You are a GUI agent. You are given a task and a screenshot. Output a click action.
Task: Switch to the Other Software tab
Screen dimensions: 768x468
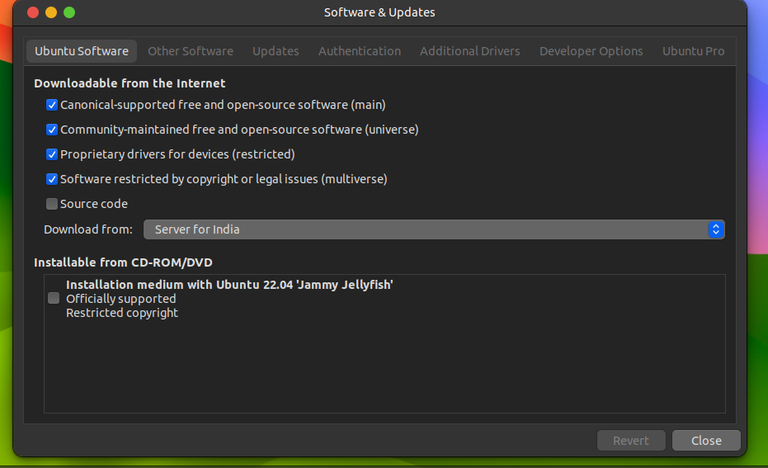(190, 51)
